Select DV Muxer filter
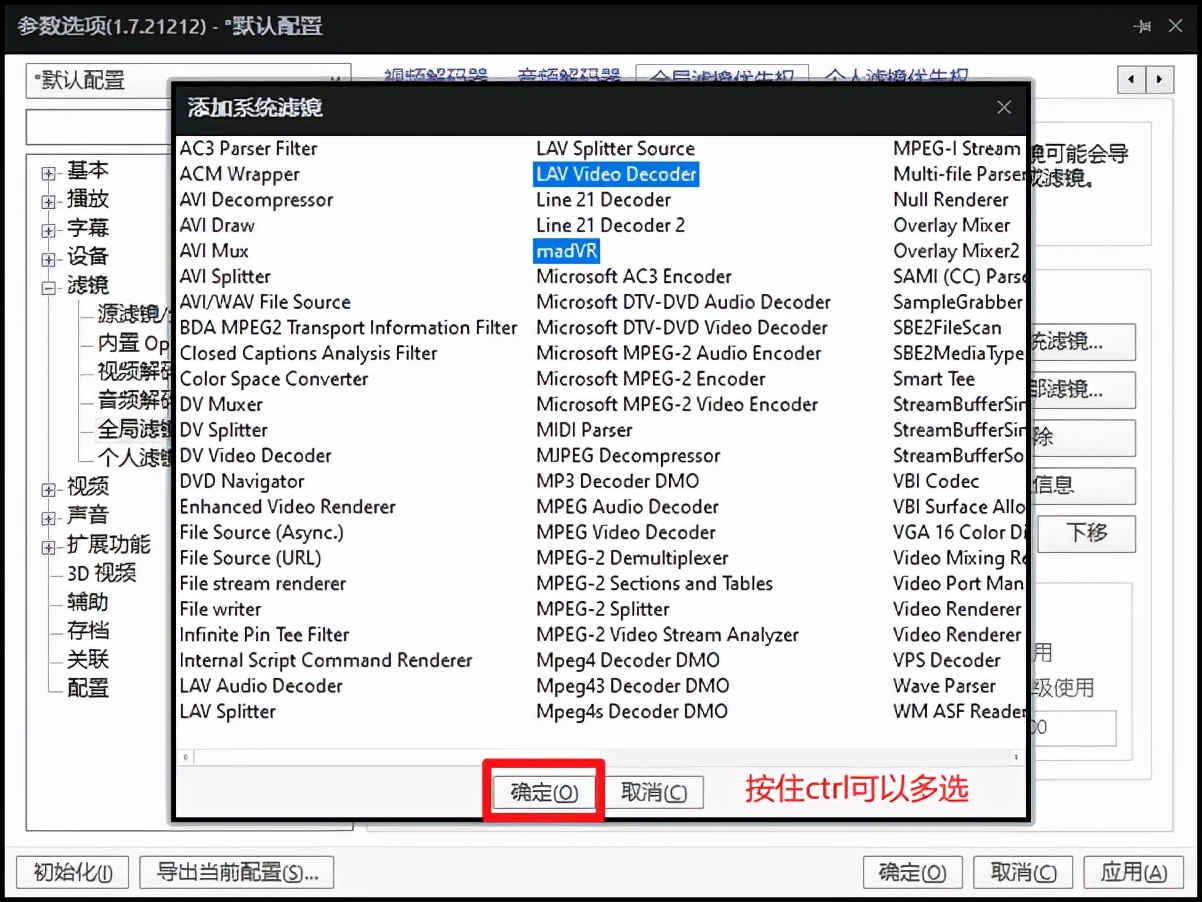The width and height of the screenshot is (1202, 902). point(221,404)
